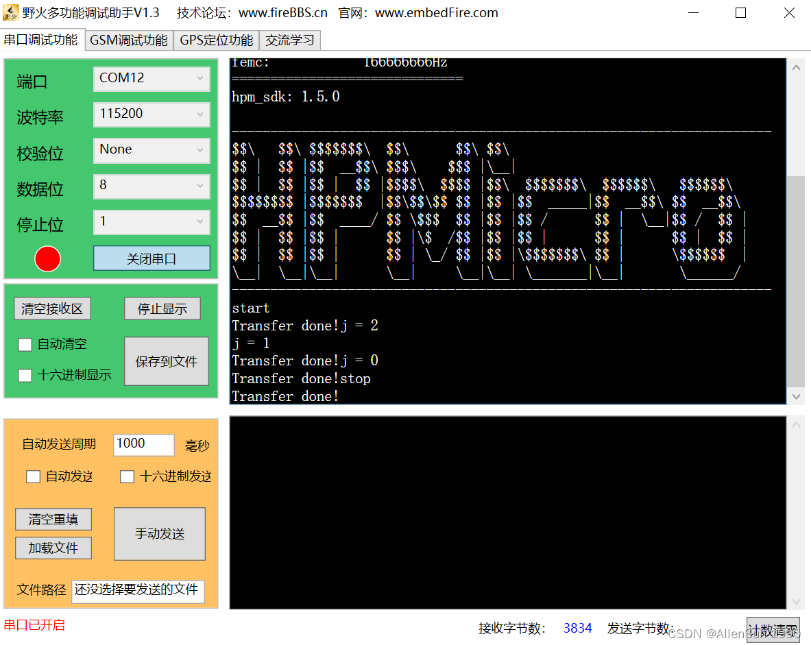
Task: Click the auto-send period field showing 1000
Action: click(144, 444)
